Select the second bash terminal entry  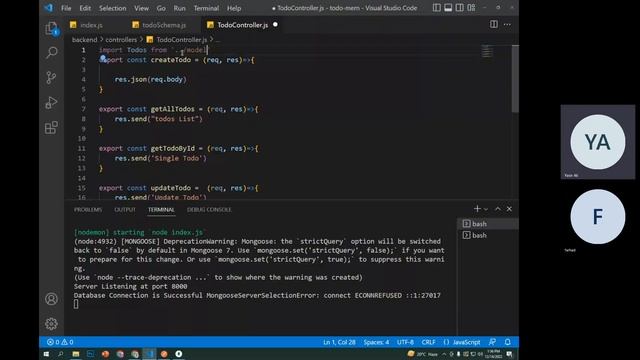[x=488, y=236]
